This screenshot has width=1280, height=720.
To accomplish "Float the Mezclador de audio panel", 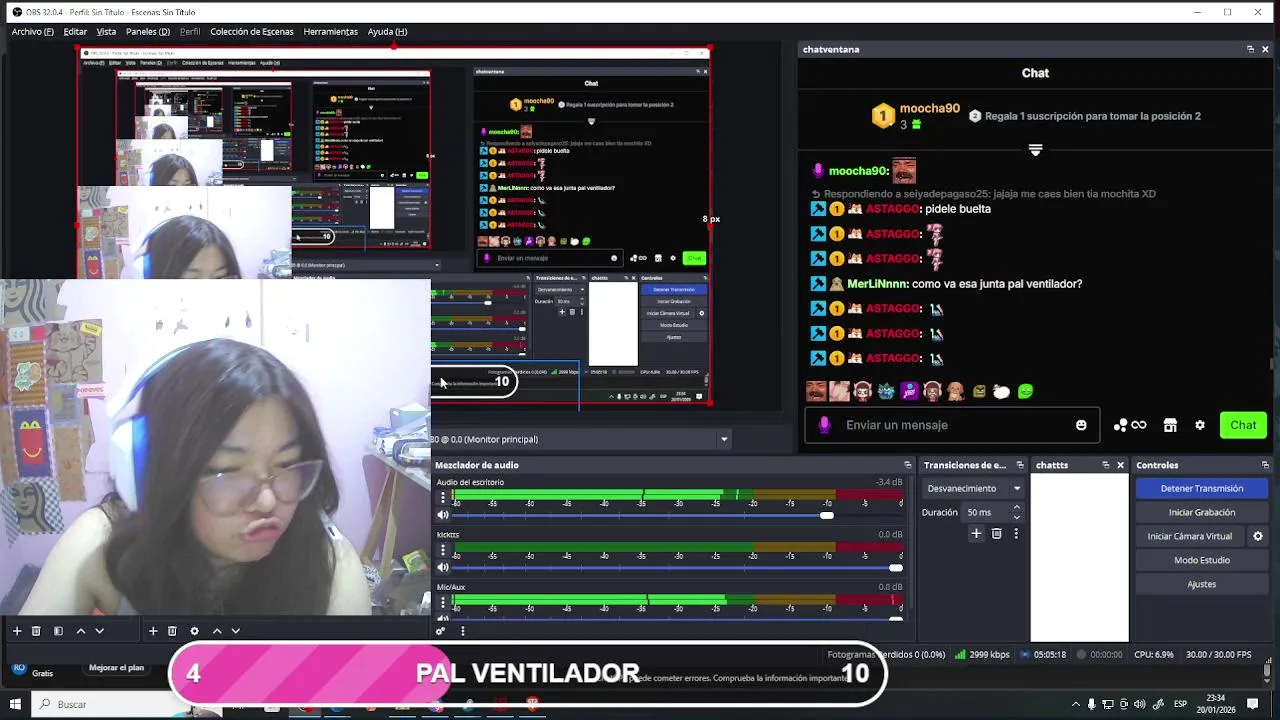I will pyautogui.click(x=908, y=465).
